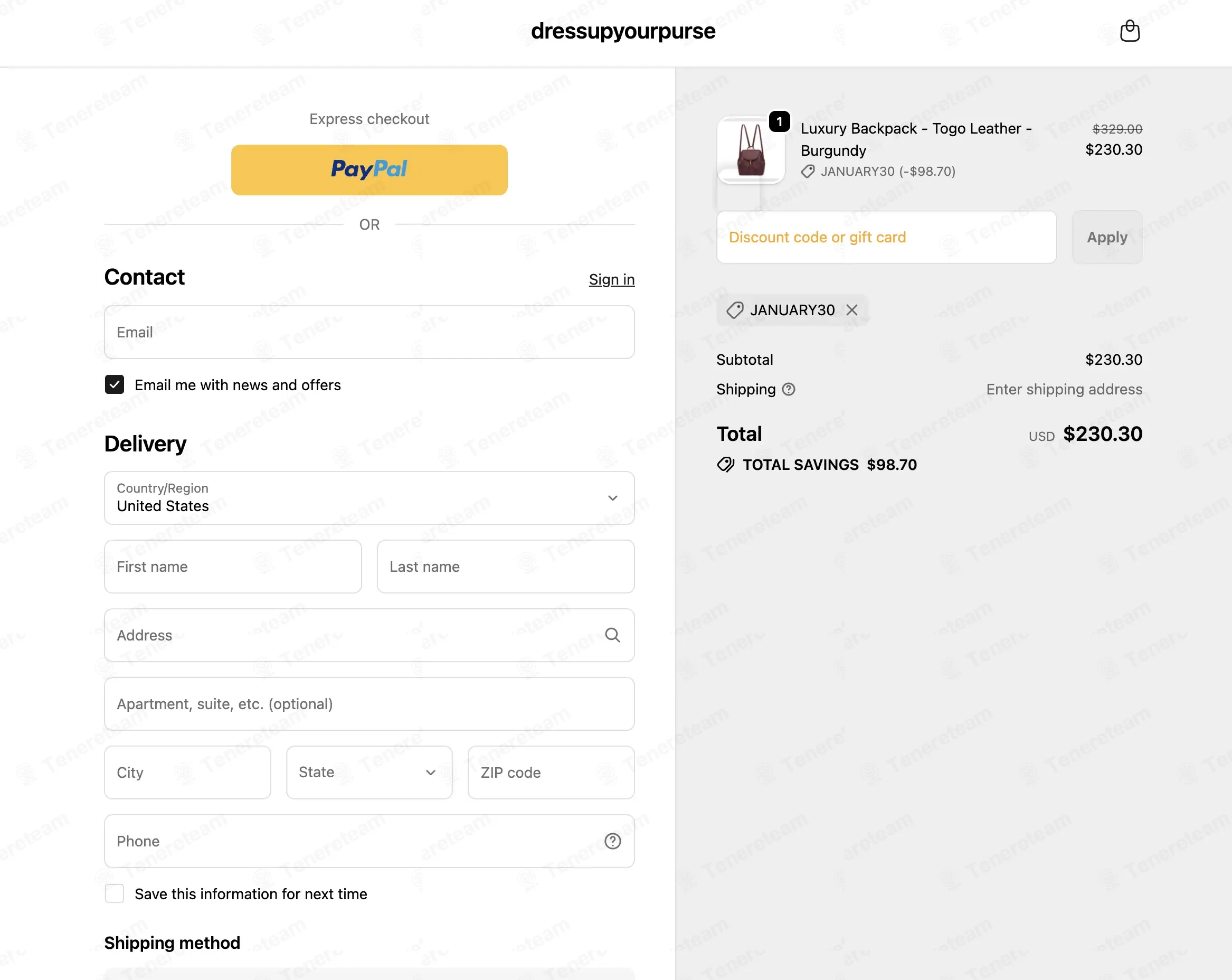Click the address search magnifier icon
The image size is (1232, 980).
click(613, 635)
